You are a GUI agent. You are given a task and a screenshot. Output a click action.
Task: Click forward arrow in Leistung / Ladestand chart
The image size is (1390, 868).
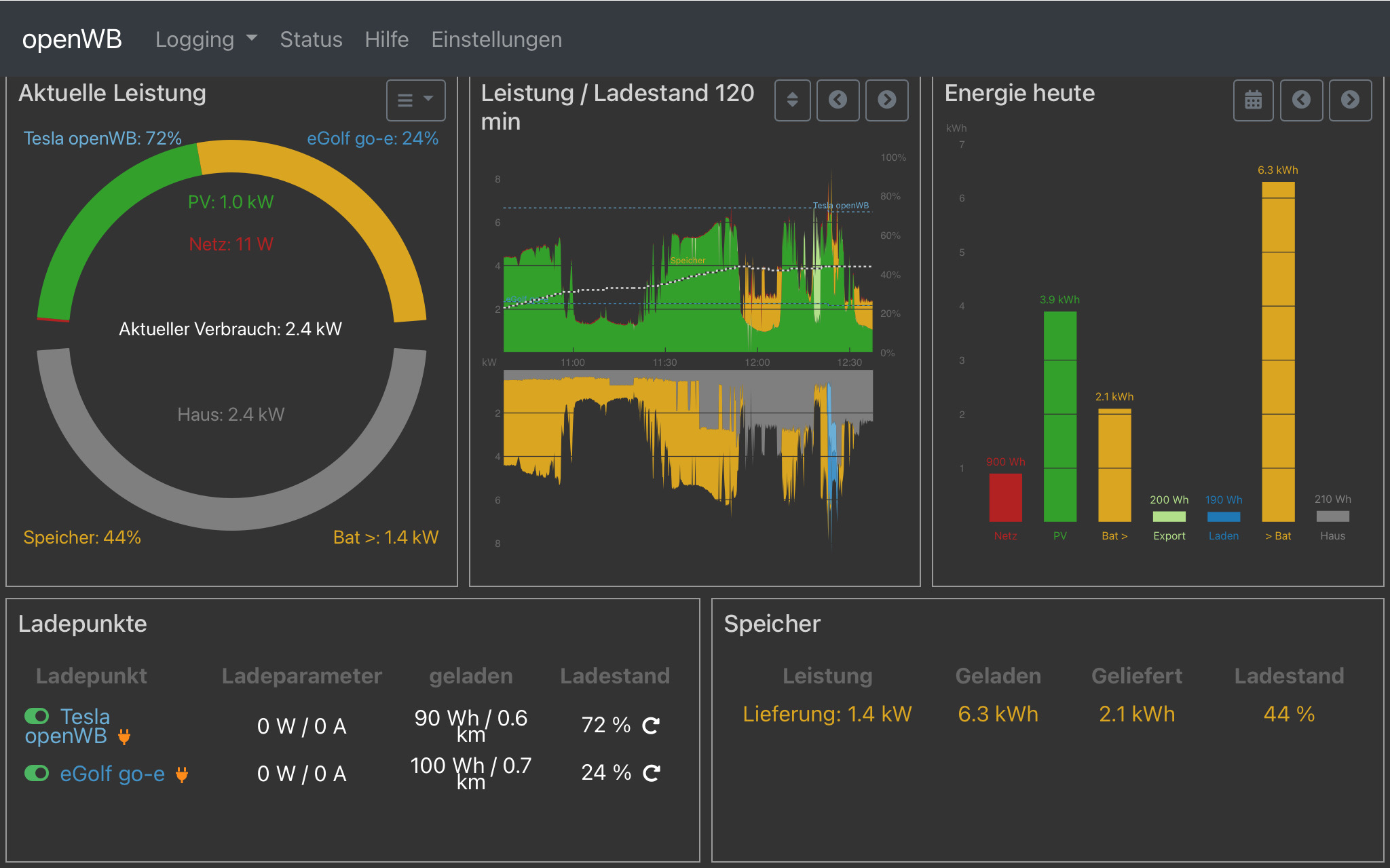pyautogui.click(x=886, y=100)
